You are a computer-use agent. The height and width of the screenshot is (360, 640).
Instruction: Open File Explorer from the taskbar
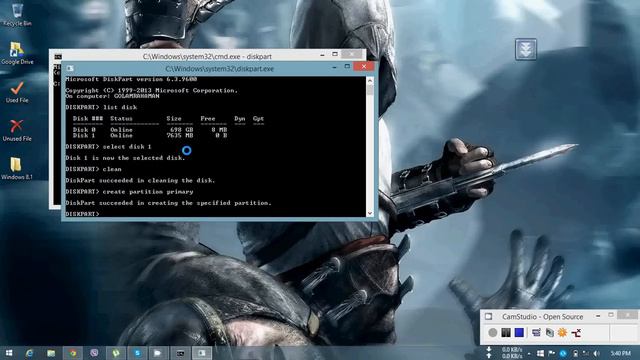pyautogui.click(x=51, y=353)
